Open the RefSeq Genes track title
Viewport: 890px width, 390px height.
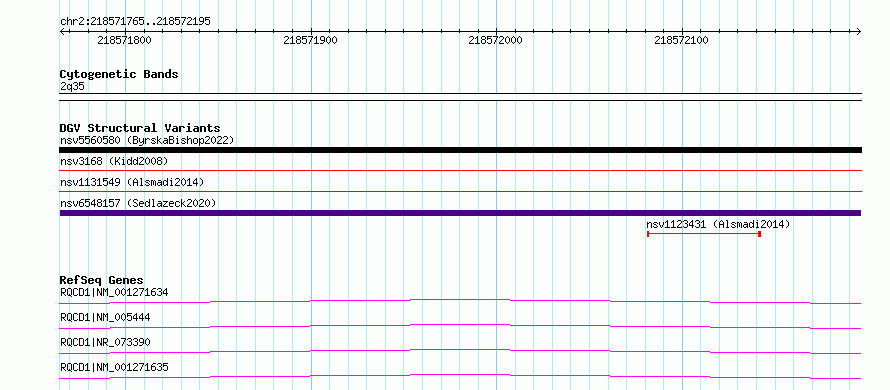(102, 280)
